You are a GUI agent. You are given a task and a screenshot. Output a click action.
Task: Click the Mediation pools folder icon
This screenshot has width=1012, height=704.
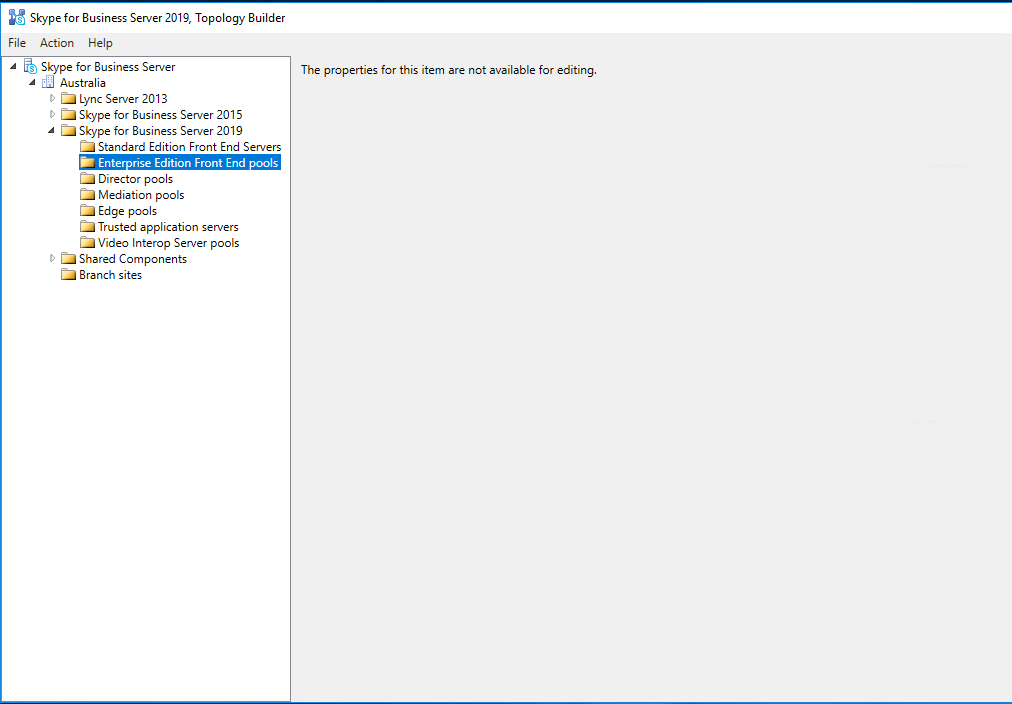pos(87,195)
